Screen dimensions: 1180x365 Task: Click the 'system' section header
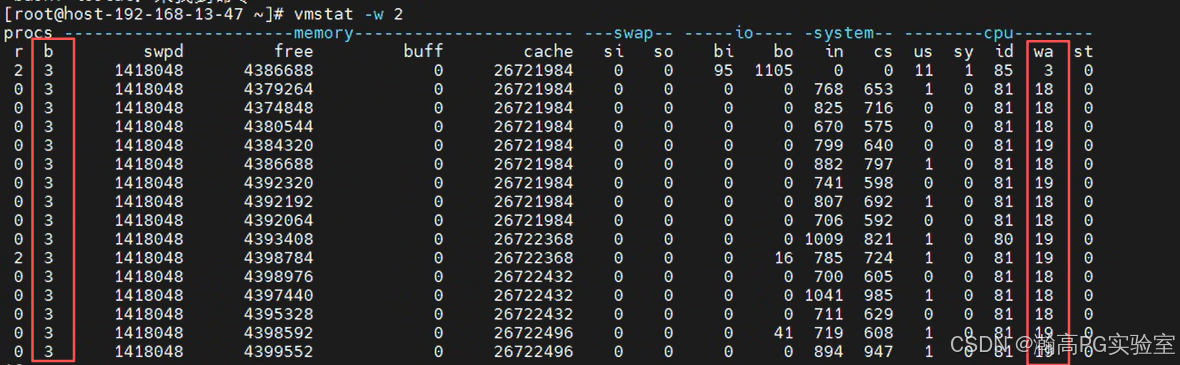click(844, 33)
